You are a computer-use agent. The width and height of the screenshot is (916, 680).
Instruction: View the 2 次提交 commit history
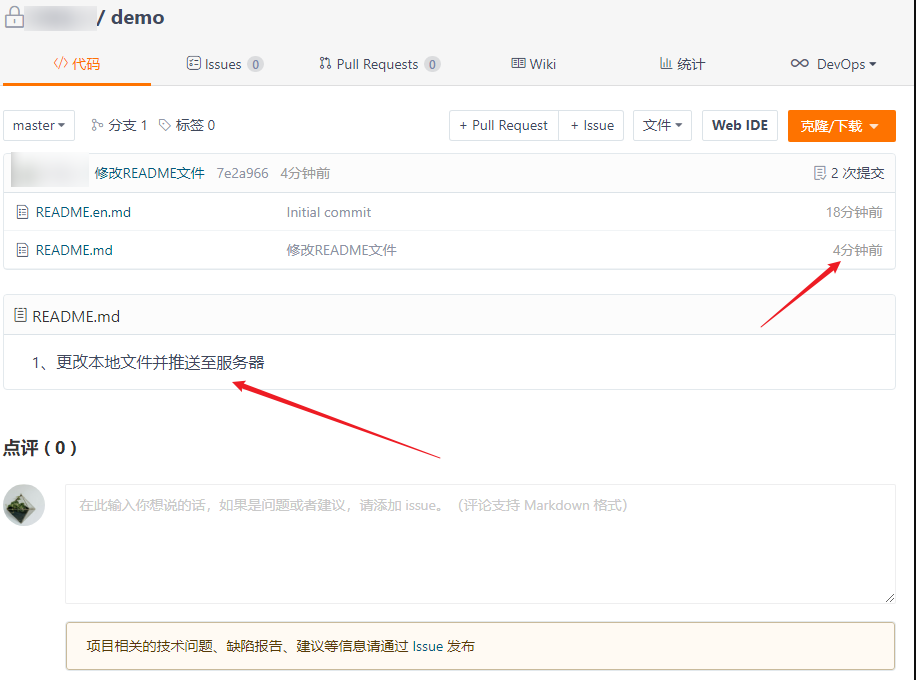point(849,173)
